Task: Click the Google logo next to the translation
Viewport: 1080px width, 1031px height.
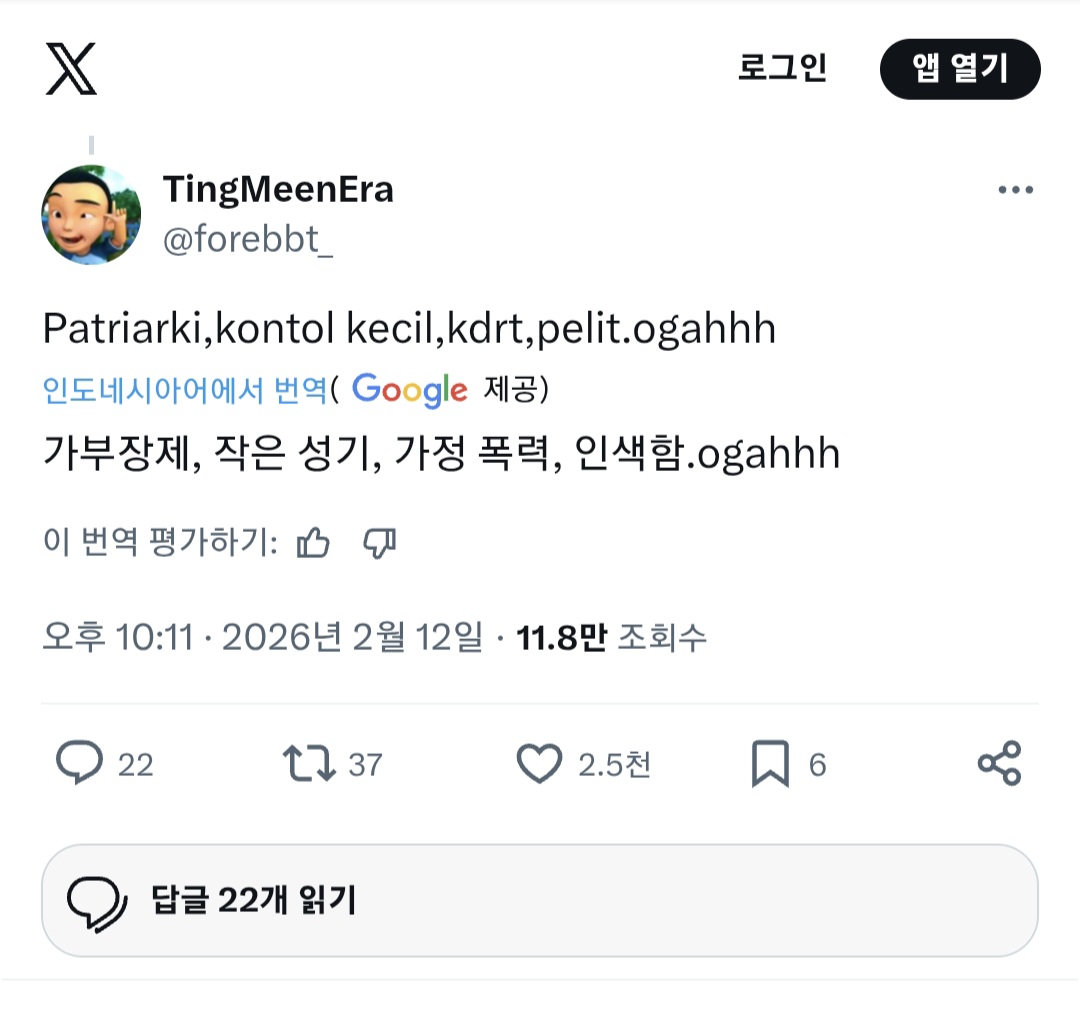Action: tap(408, 390)
